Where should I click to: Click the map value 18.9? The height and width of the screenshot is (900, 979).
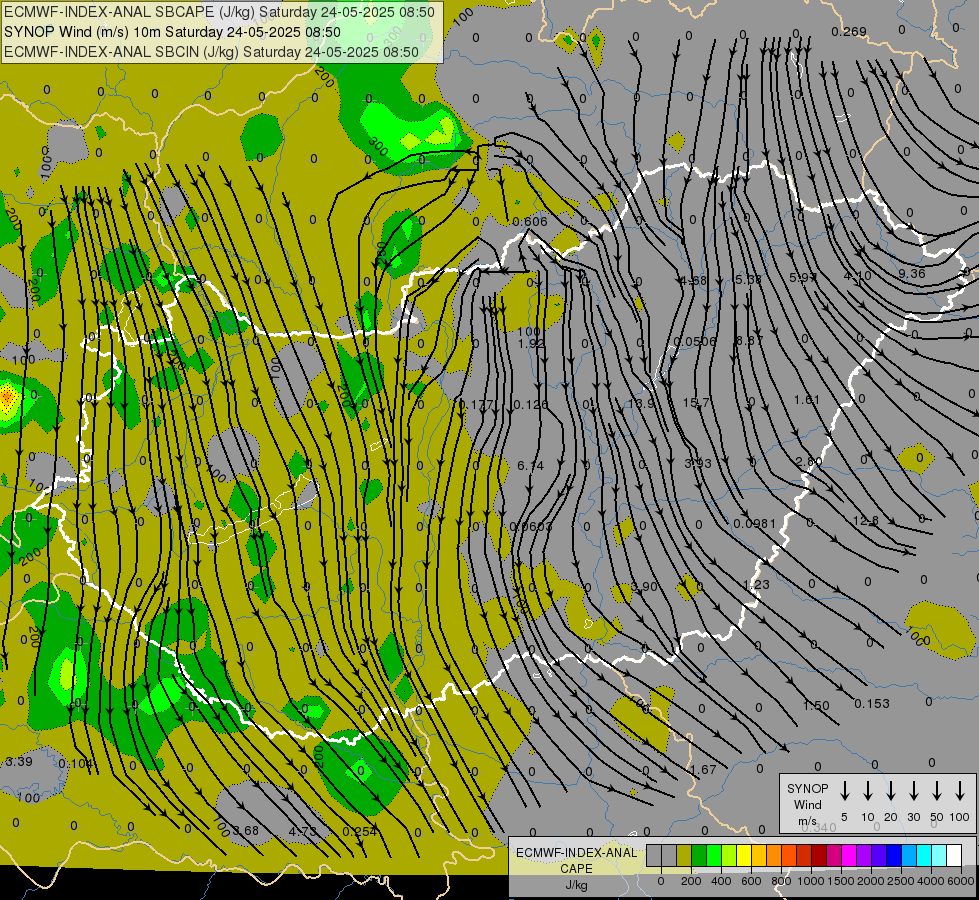[641, 403]
